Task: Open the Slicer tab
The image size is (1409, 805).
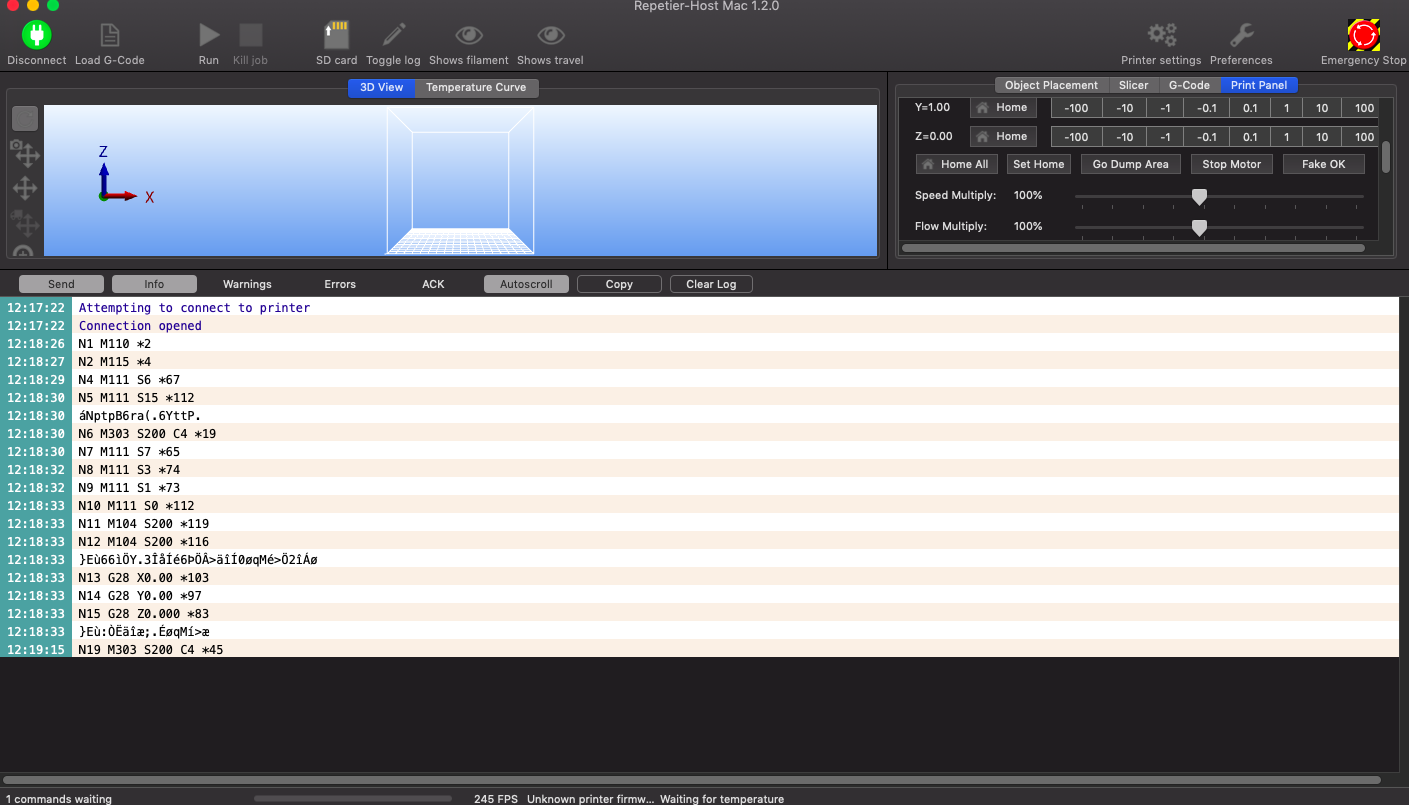Action: [x=1133, y=86]
